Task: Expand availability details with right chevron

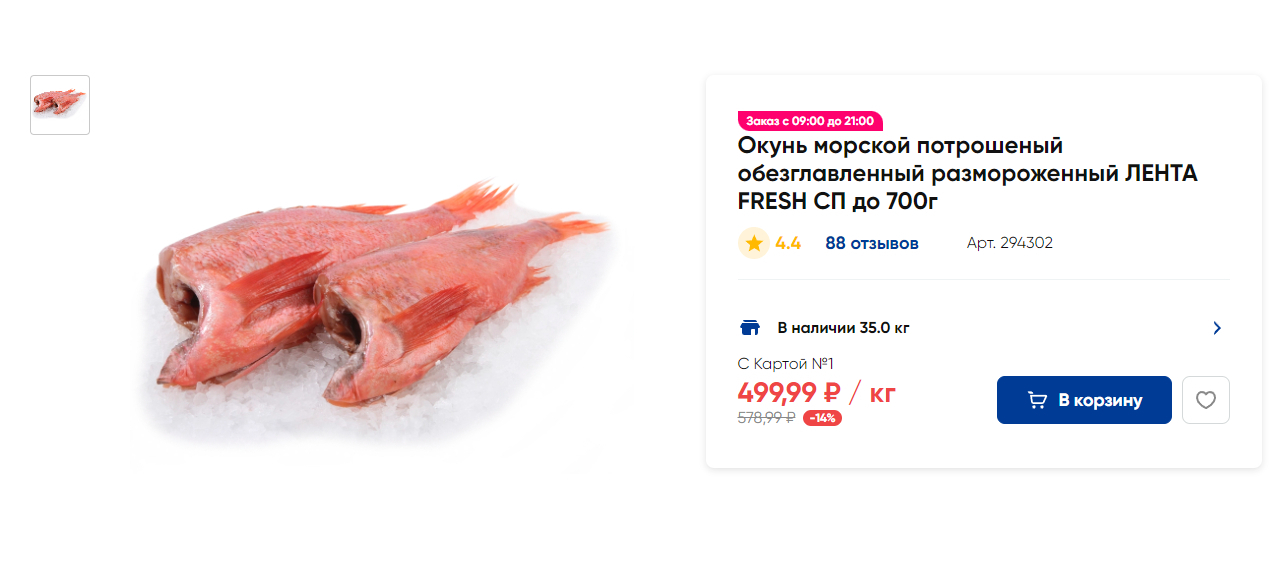Action: (1217, 328)
